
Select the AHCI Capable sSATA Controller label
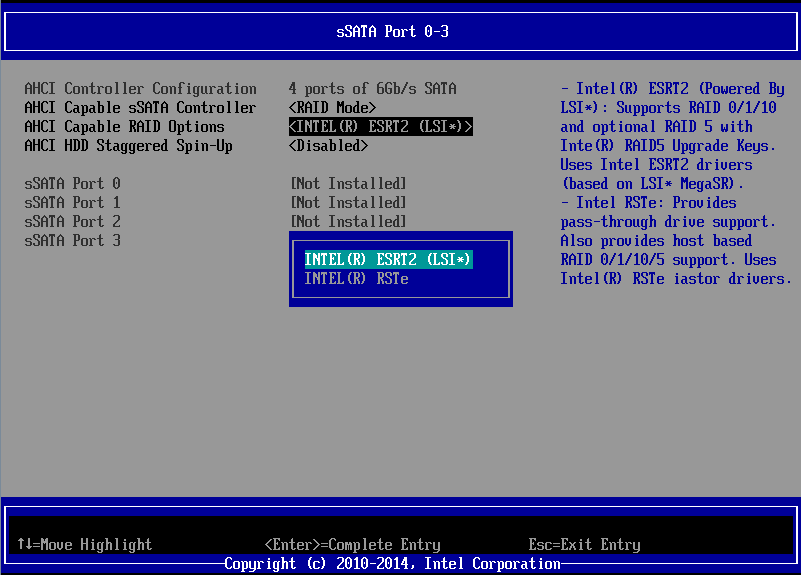[x=140, y=108]
